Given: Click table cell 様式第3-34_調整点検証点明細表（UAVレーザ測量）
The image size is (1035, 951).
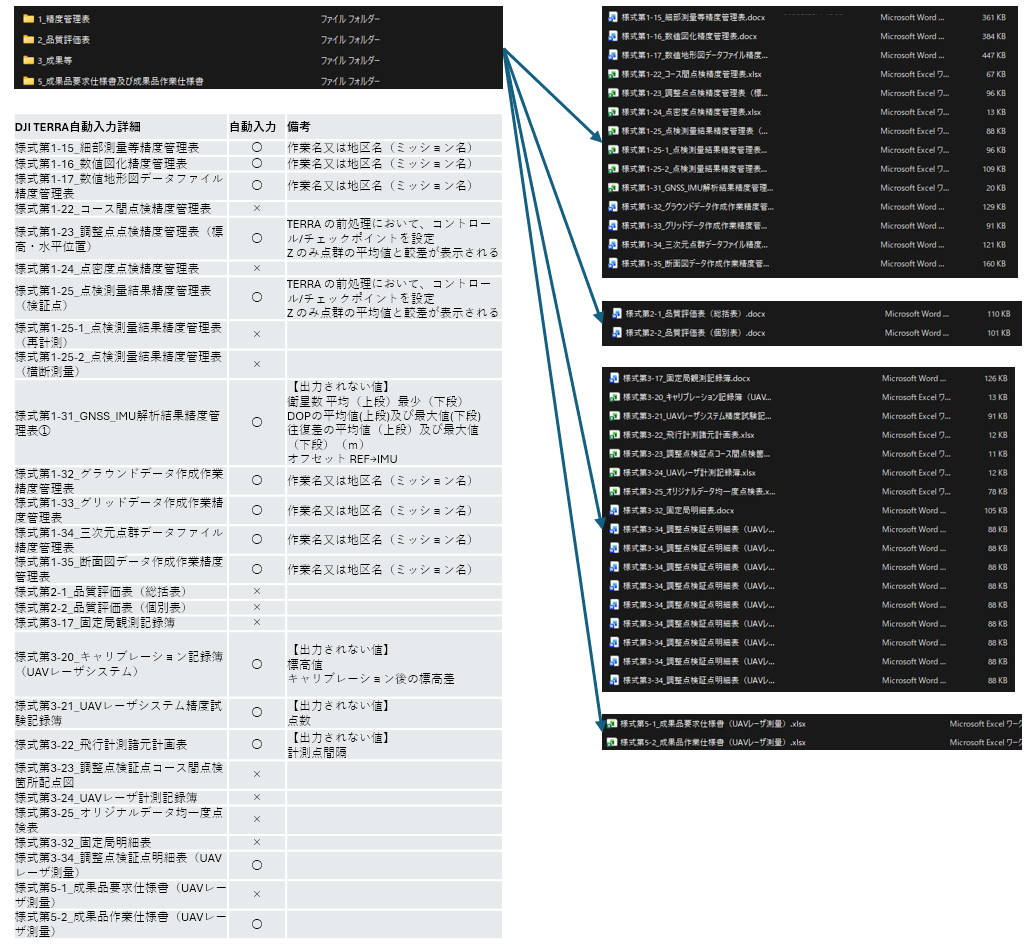Looking at the screenshot, I should pos(121,865).
